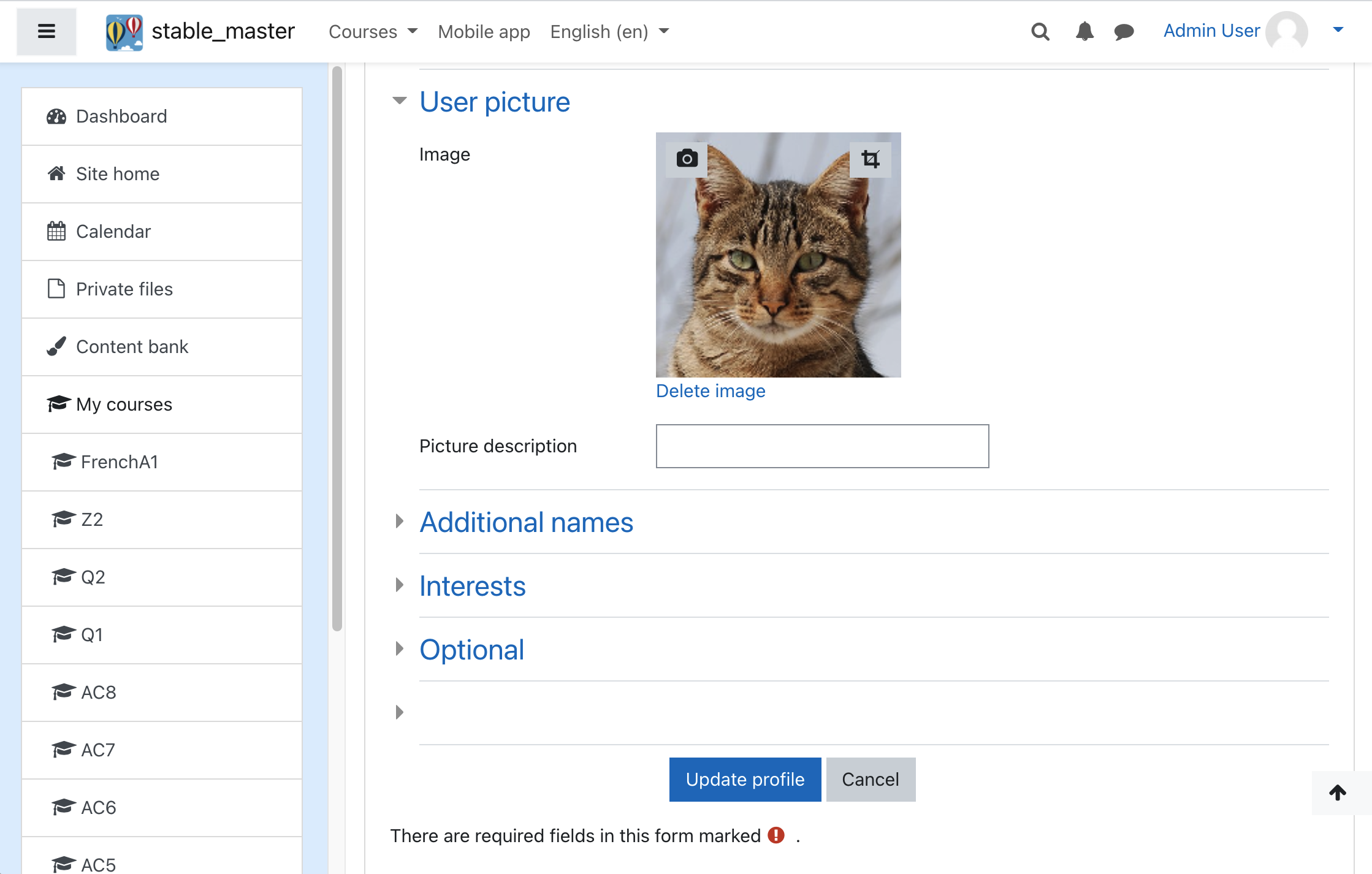Viewport: 1372px width, 874px height.
Task: Click the Admin User avatar picture
Action: [1287, 31]
